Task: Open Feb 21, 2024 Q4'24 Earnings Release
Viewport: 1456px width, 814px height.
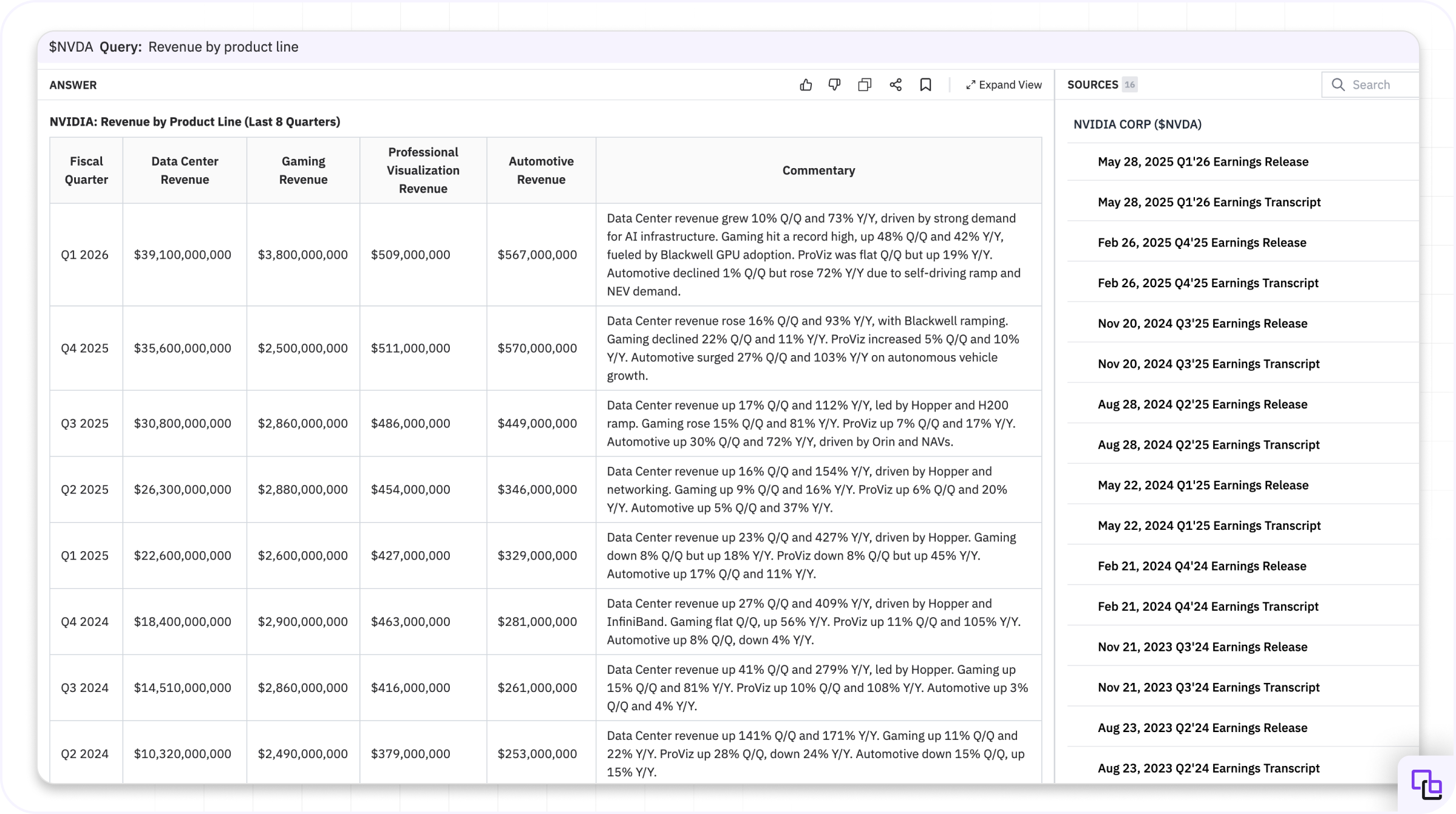Action: pyautogui.click(x=1202, y=566)
